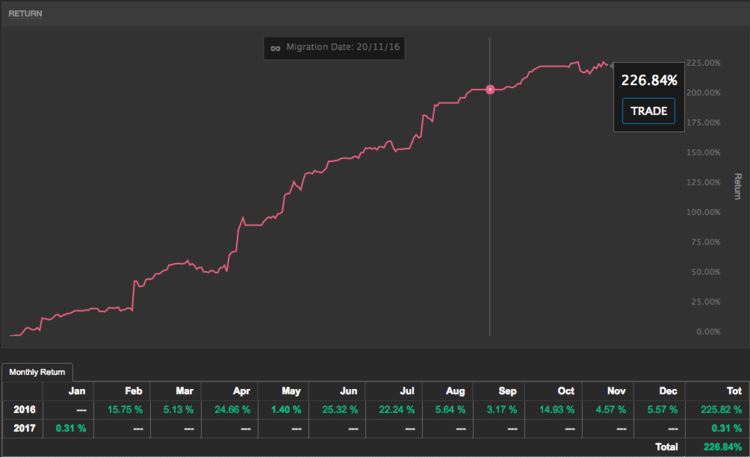Click the 2016 Dec value 5.57 %

662,410
